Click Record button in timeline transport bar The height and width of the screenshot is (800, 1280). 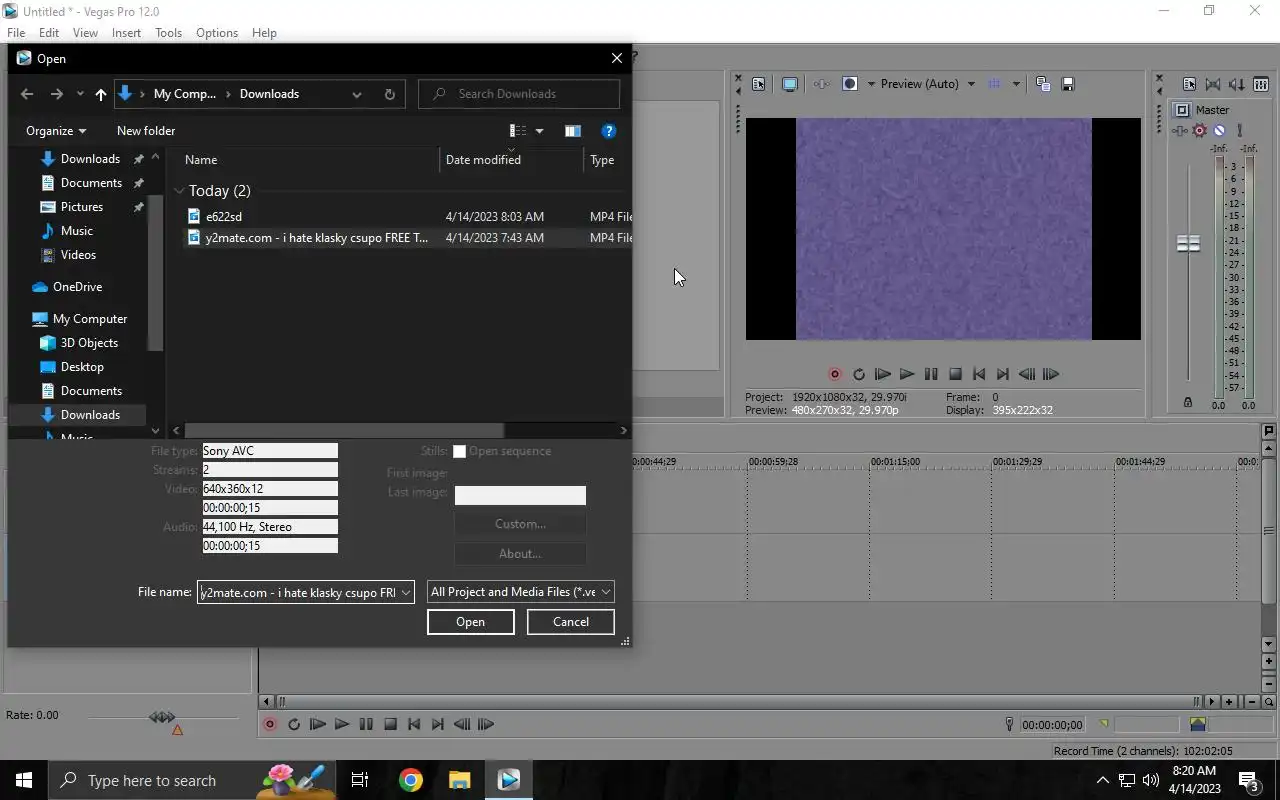[270, 724]
